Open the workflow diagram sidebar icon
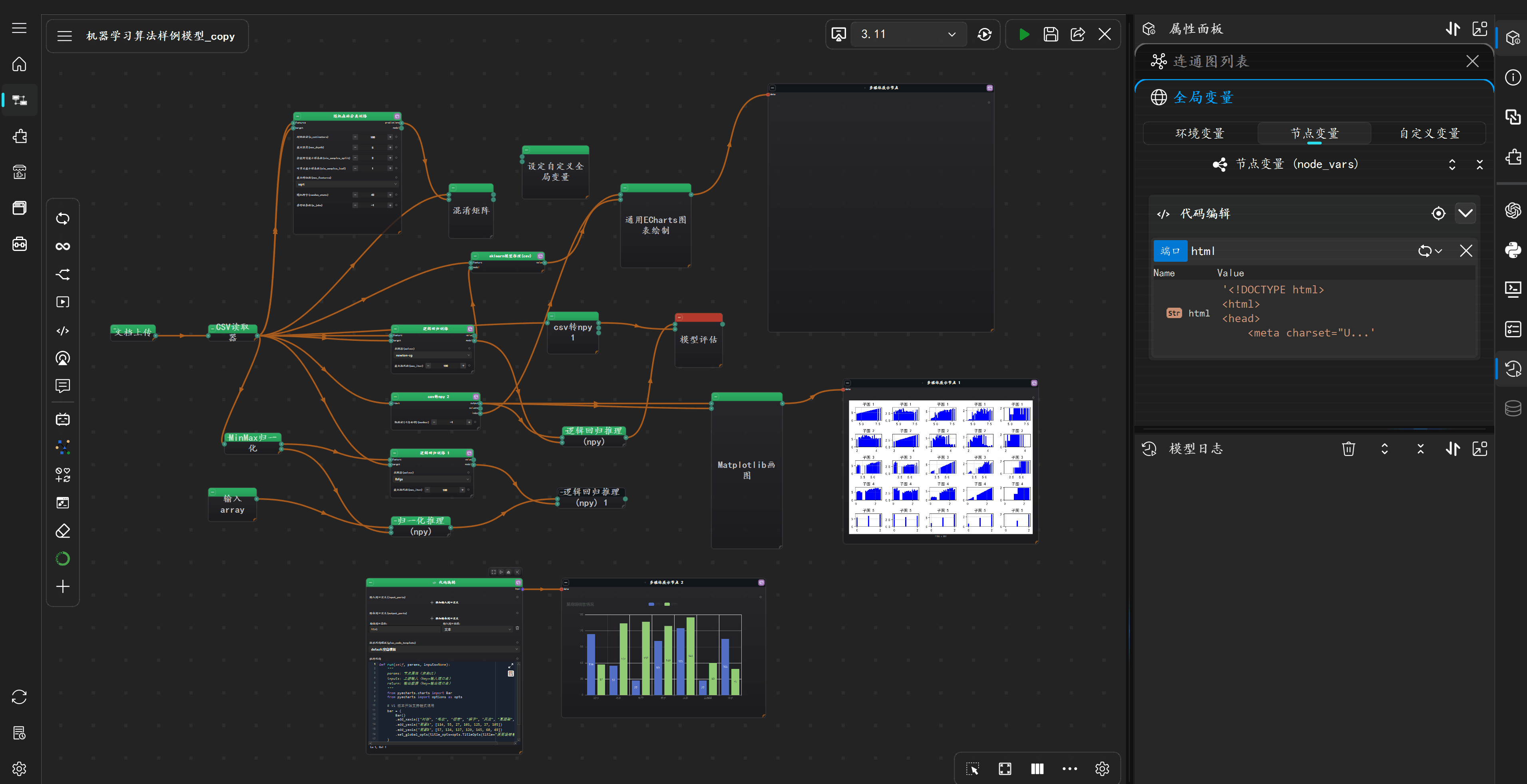 [19, 100]
